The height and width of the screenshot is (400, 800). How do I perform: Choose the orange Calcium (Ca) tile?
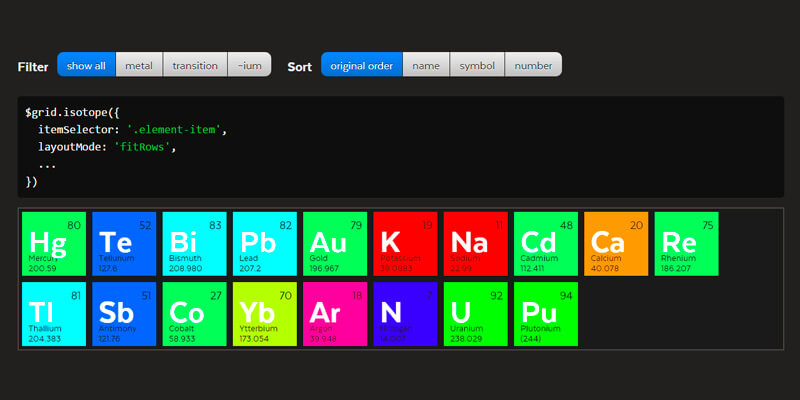616,243
